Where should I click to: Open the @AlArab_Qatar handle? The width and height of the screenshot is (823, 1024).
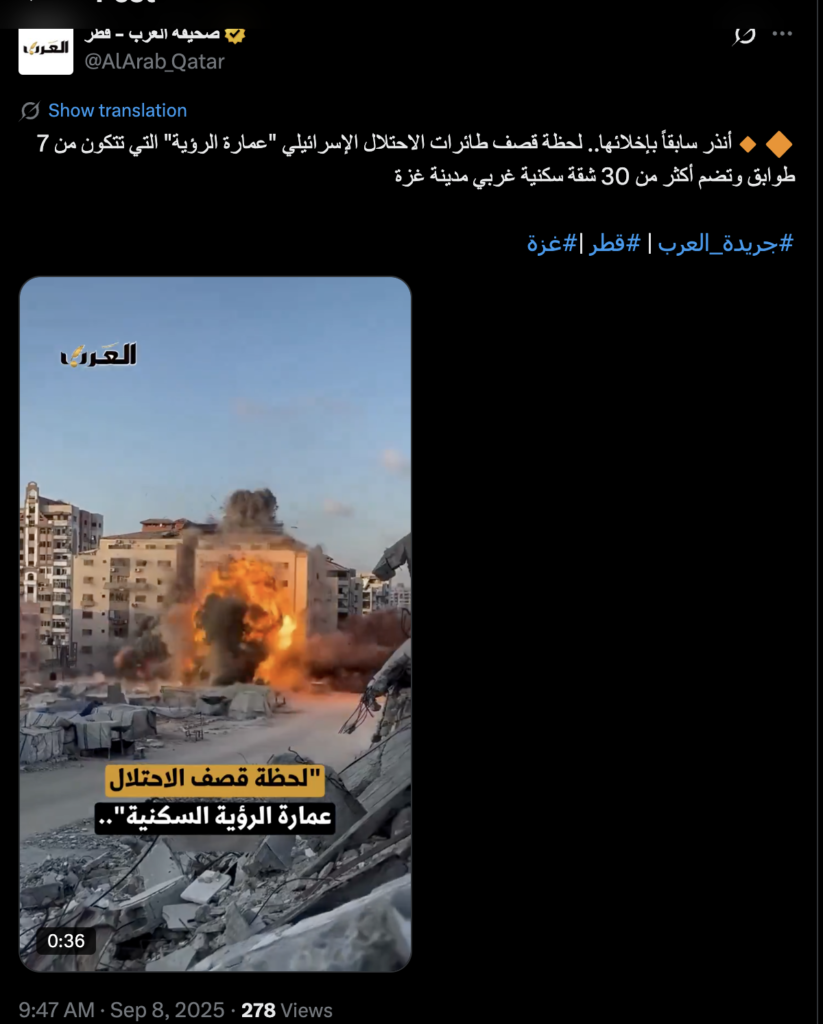154,61
